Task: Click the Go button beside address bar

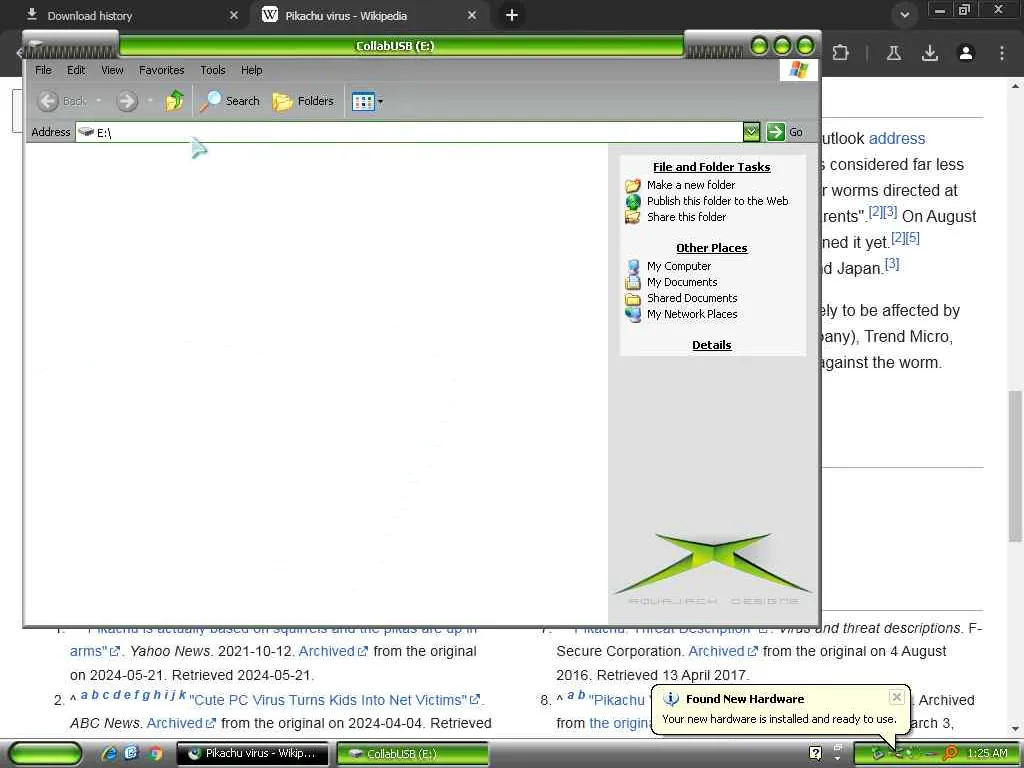Action: point(785,132)
